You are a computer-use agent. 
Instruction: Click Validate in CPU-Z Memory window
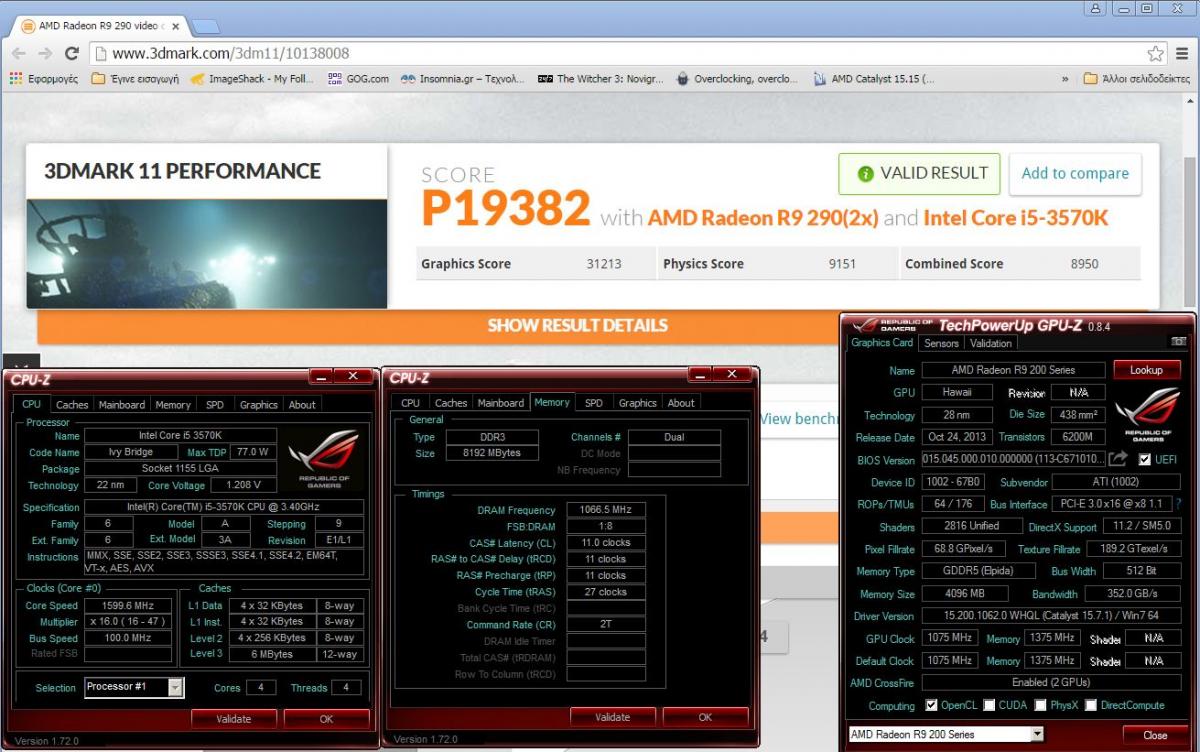click(x=613, y=717)
